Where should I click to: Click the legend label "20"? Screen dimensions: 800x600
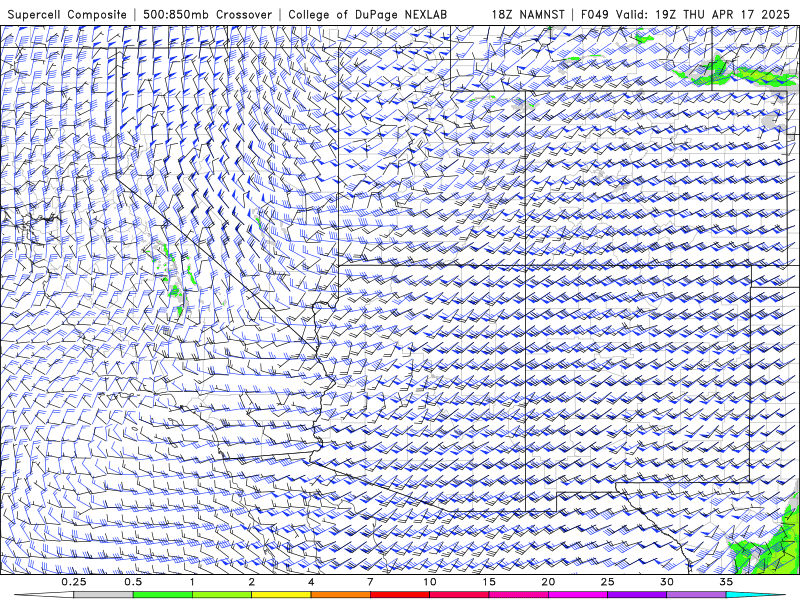point(548,582)
